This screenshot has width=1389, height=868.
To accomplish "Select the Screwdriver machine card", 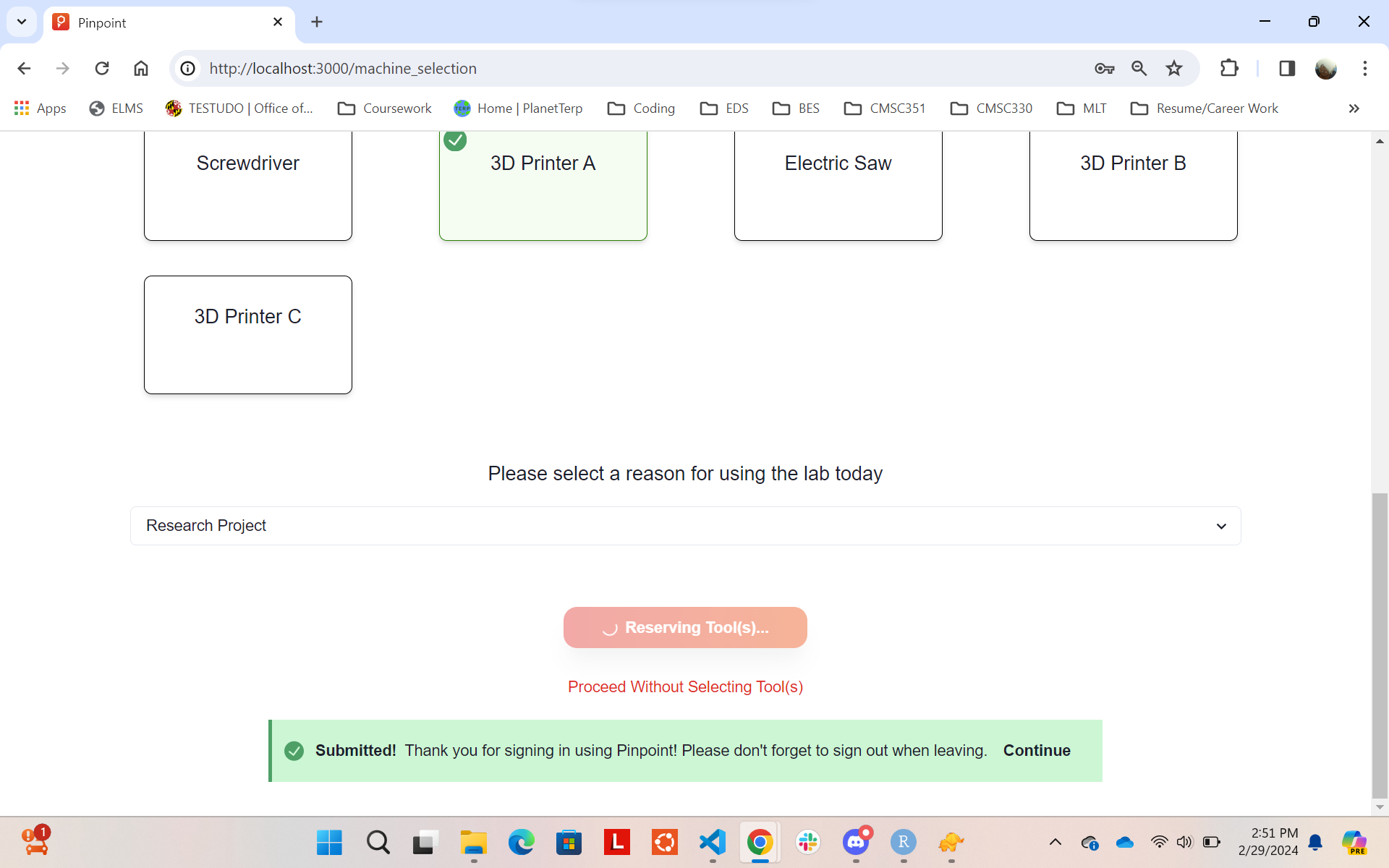I will pos(248,182).
